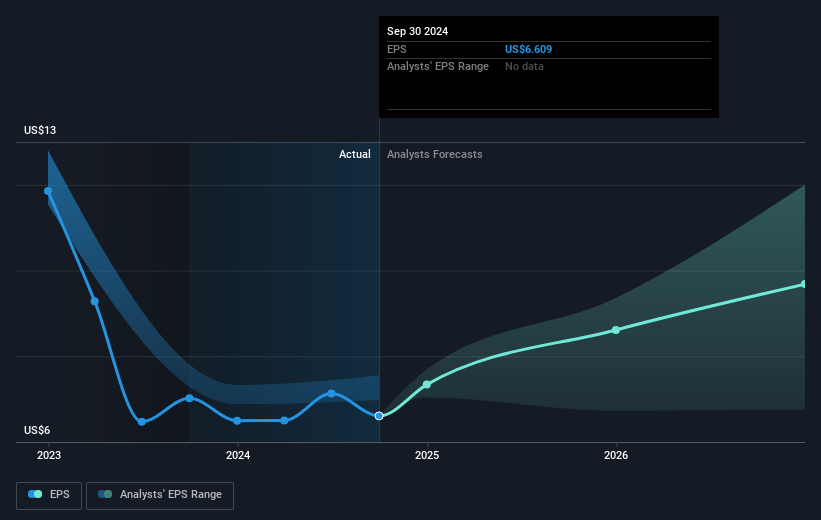This screenshot has height=520, width=821.
Task: Click the US$6.609 EPS value in tooltip
Action: click(528, 49)
